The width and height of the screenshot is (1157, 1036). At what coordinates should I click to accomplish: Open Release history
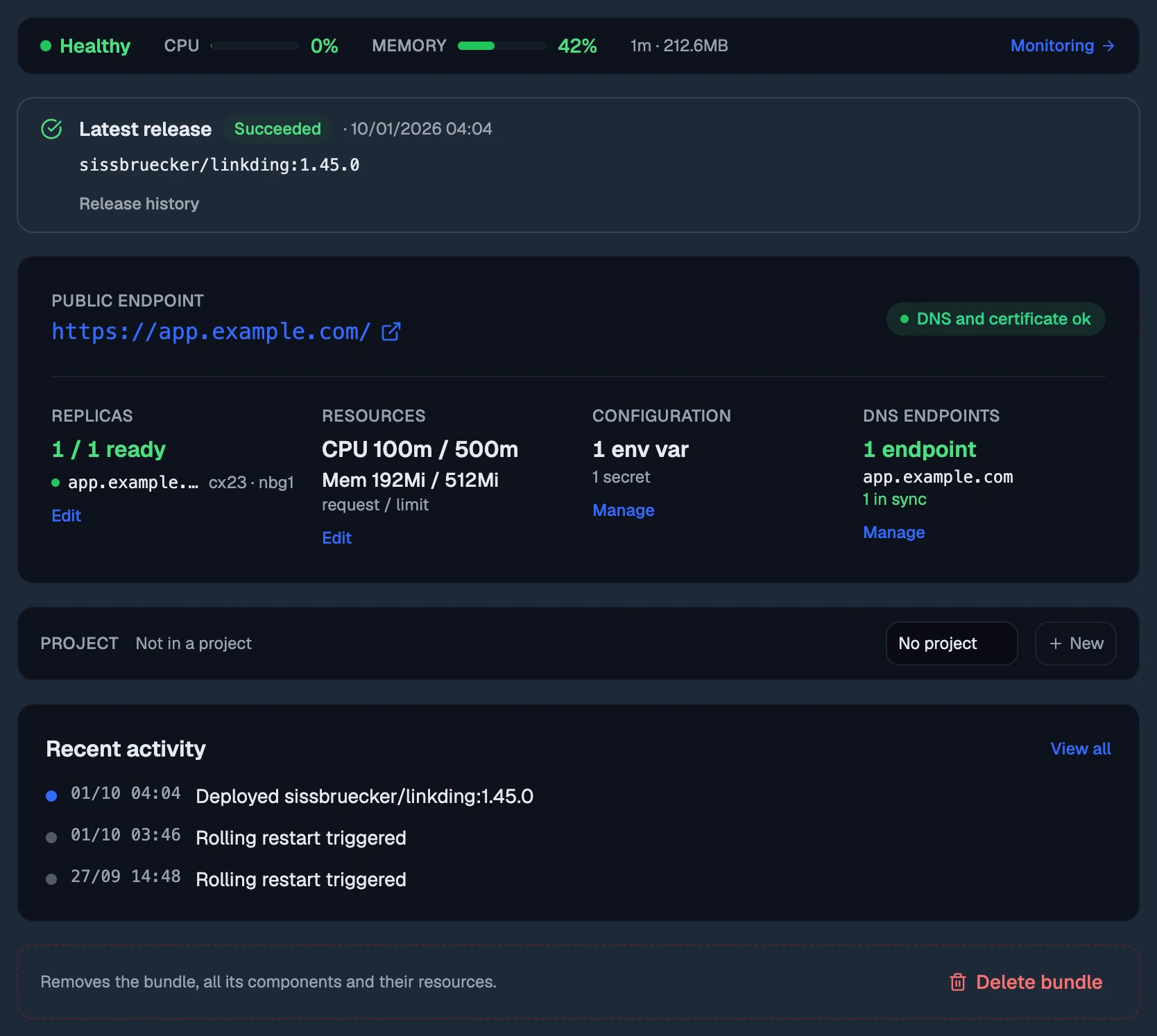[139, 204]
